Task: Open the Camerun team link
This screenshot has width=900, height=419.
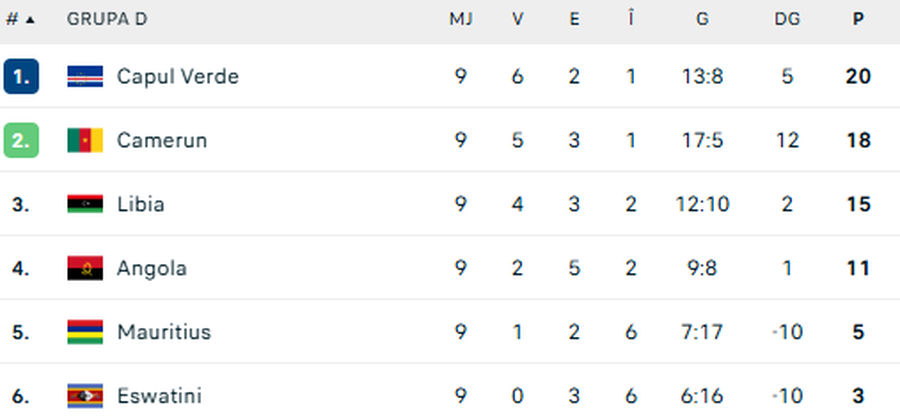Action: (162, 140)
